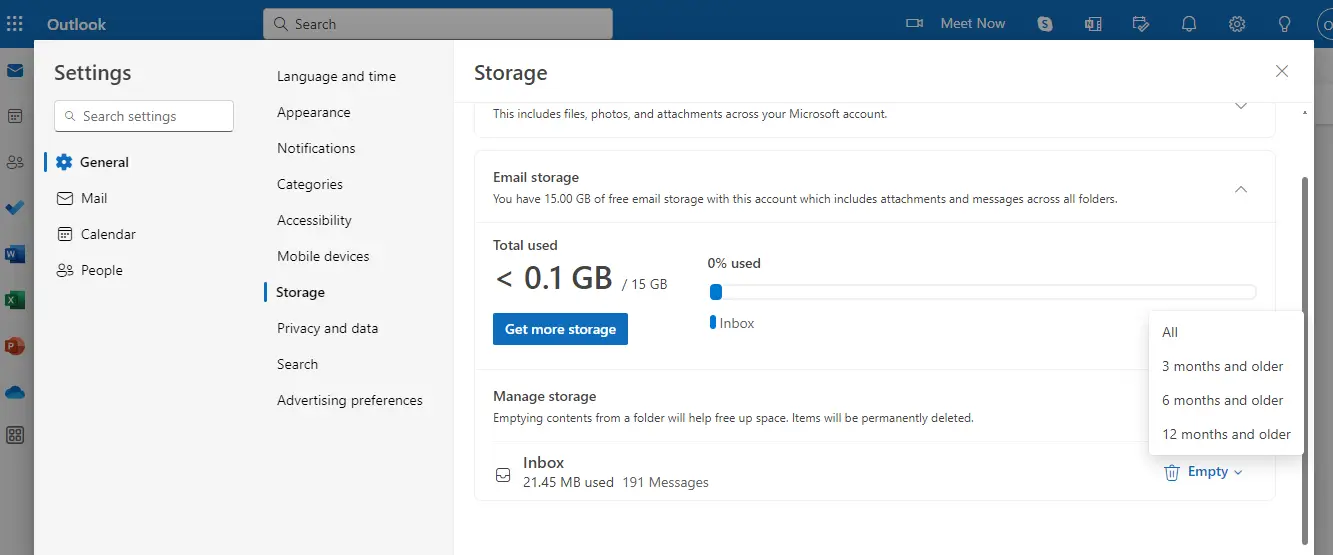Launch PowerPoint from the app rail
Screen dimensions: 1333x555
pos(15,346)
